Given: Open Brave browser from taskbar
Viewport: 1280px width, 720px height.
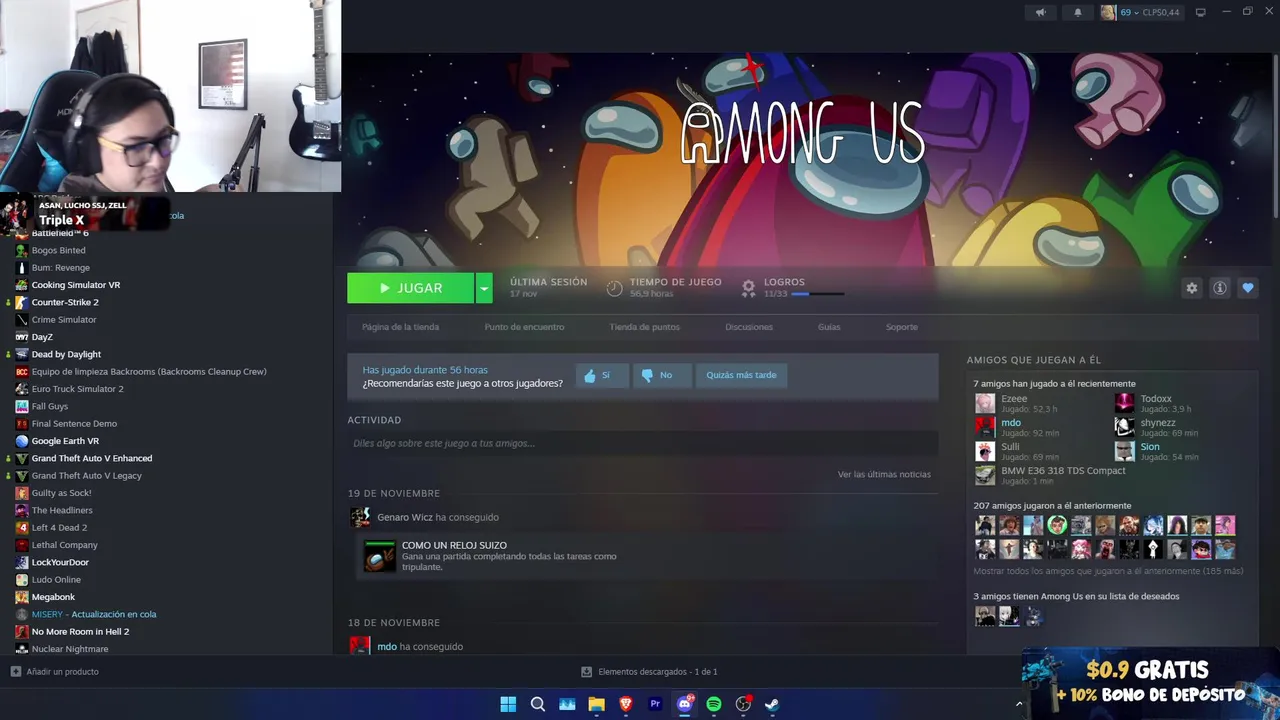Looking at the screenshot, I should click(x=626, y=704).
